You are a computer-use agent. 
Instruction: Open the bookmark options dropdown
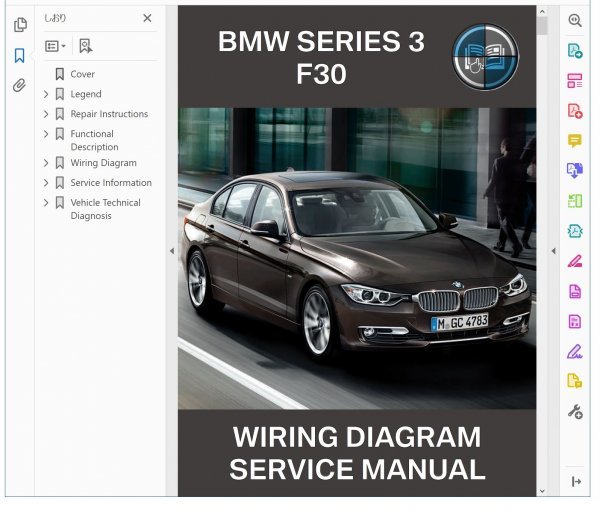55,46
